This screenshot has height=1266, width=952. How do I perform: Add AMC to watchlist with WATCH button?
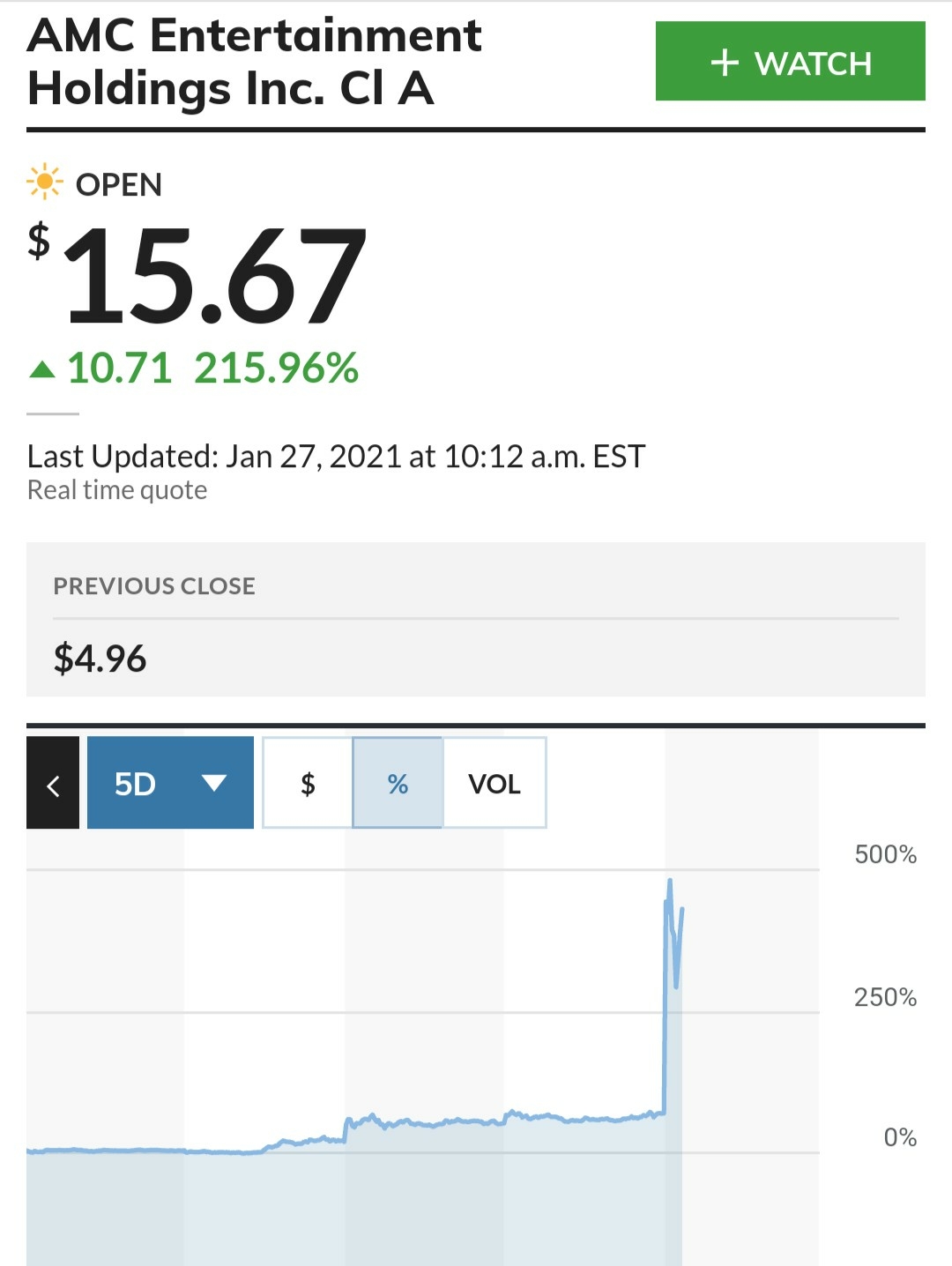coord(790,61)
